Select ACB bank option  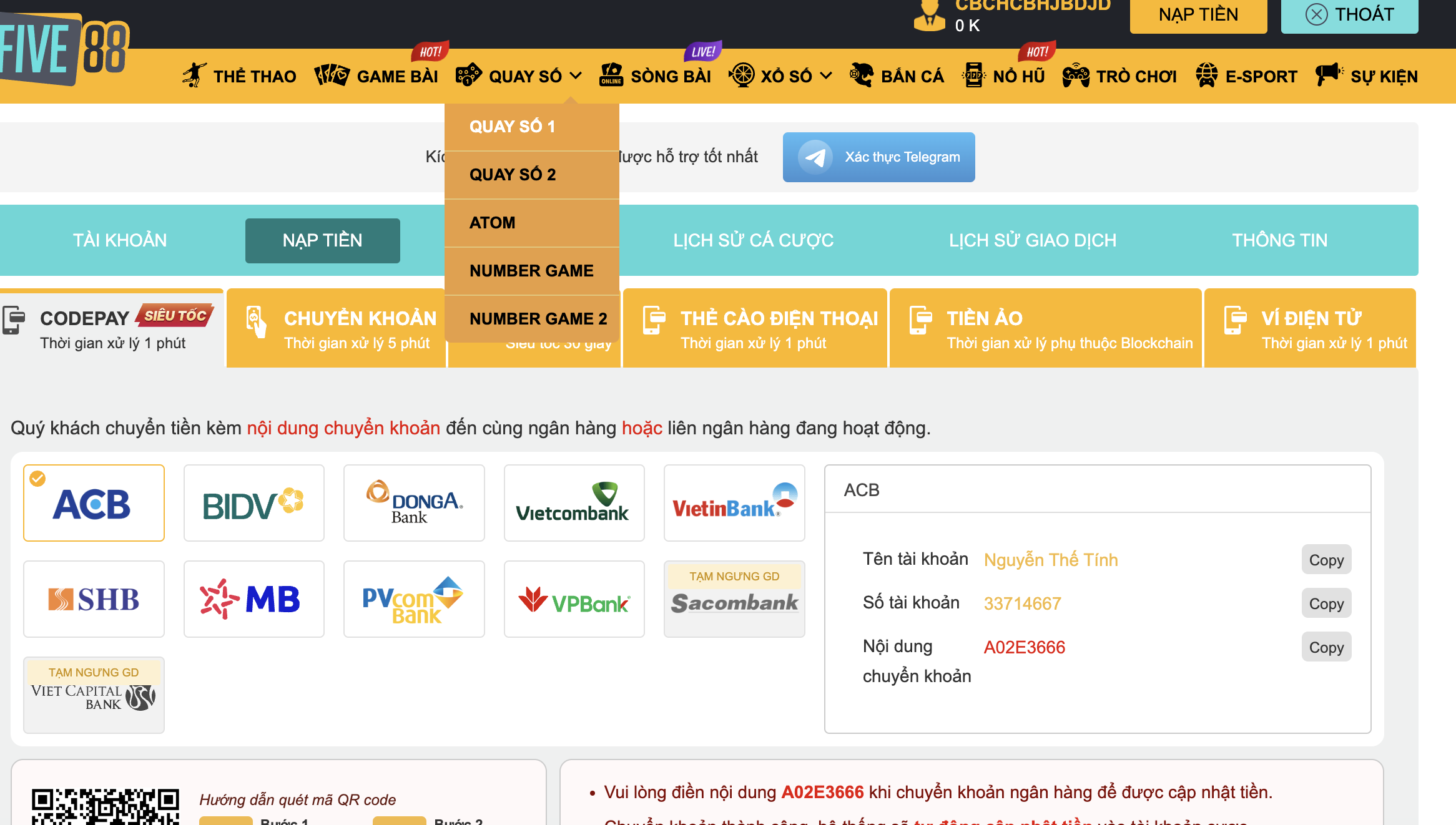[x=94, y=503]
